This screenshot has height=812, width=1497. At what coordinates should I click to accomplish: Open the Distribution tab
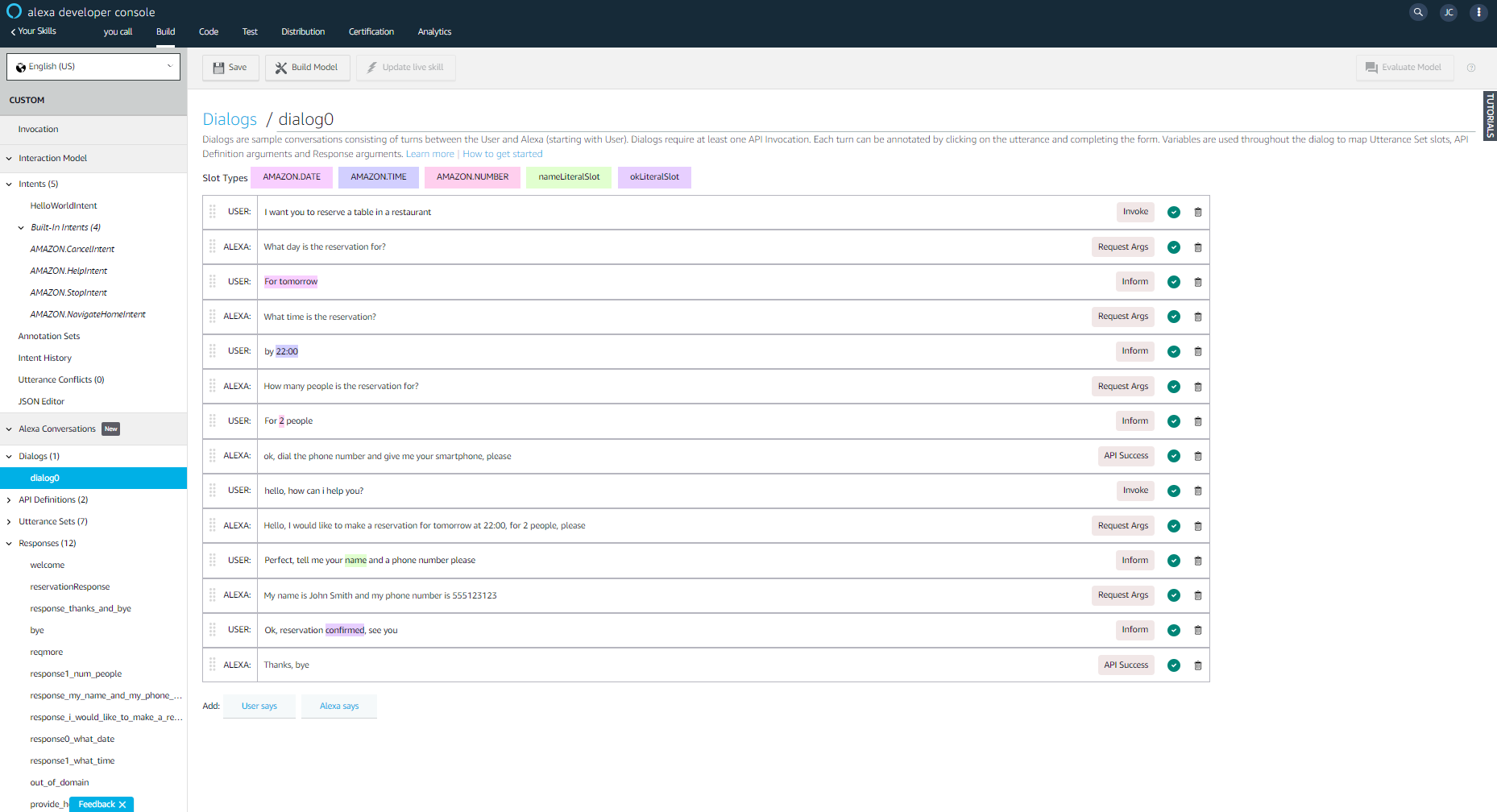(303, 32)
